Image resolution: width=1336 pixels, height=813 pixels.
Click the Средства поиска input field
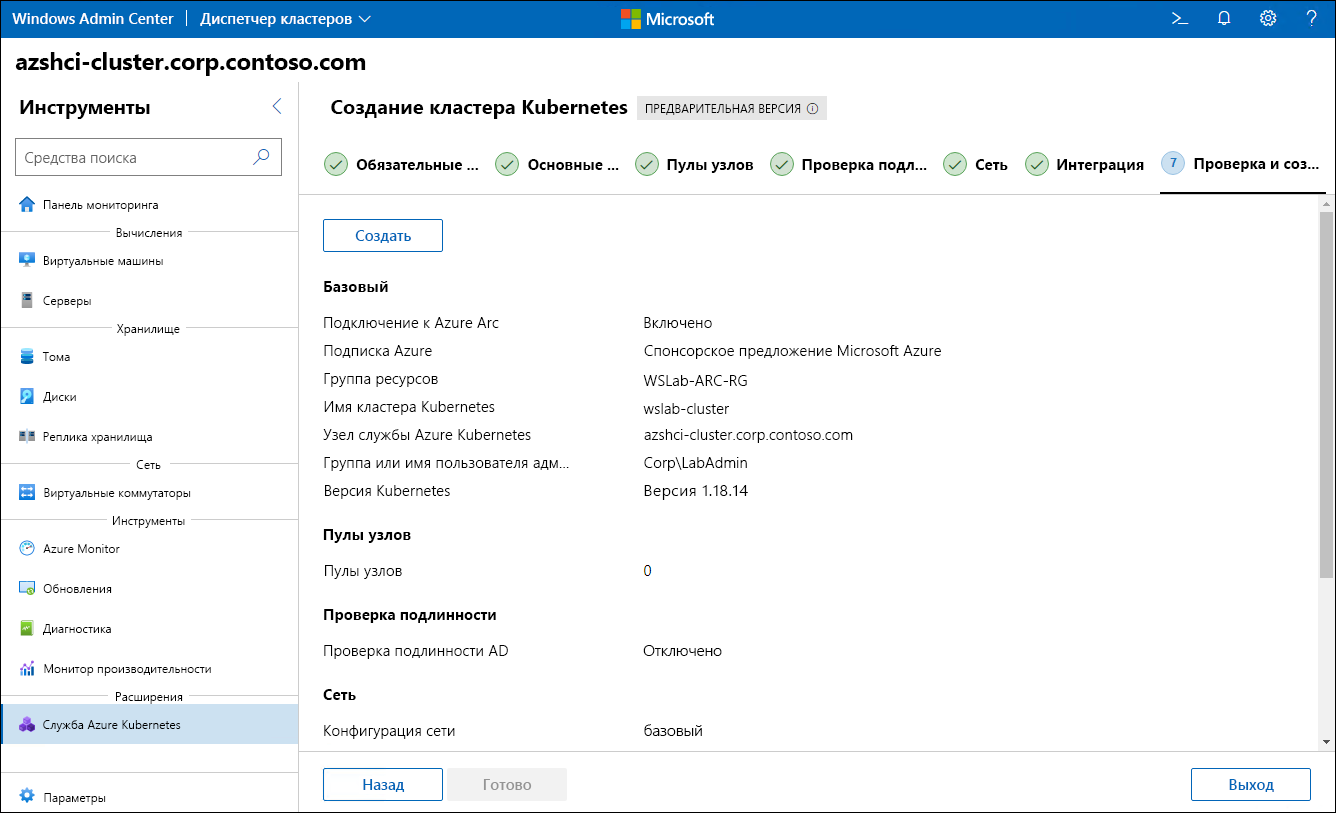[149, 157]
